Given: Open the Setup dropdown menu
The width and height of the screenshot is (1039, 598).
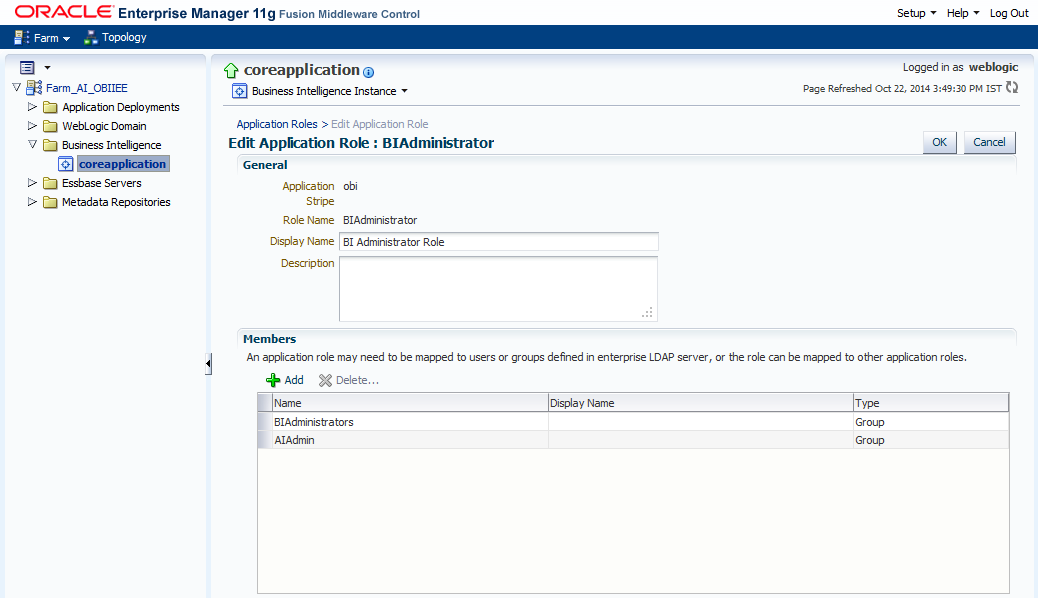Looking at the screenshot, I should pos(916,13).
